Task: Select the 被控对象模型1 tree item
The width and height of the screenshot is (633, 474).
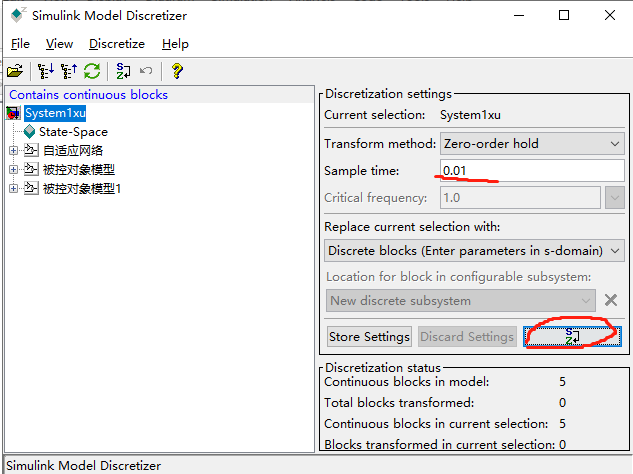Action: tap(82, 189)
